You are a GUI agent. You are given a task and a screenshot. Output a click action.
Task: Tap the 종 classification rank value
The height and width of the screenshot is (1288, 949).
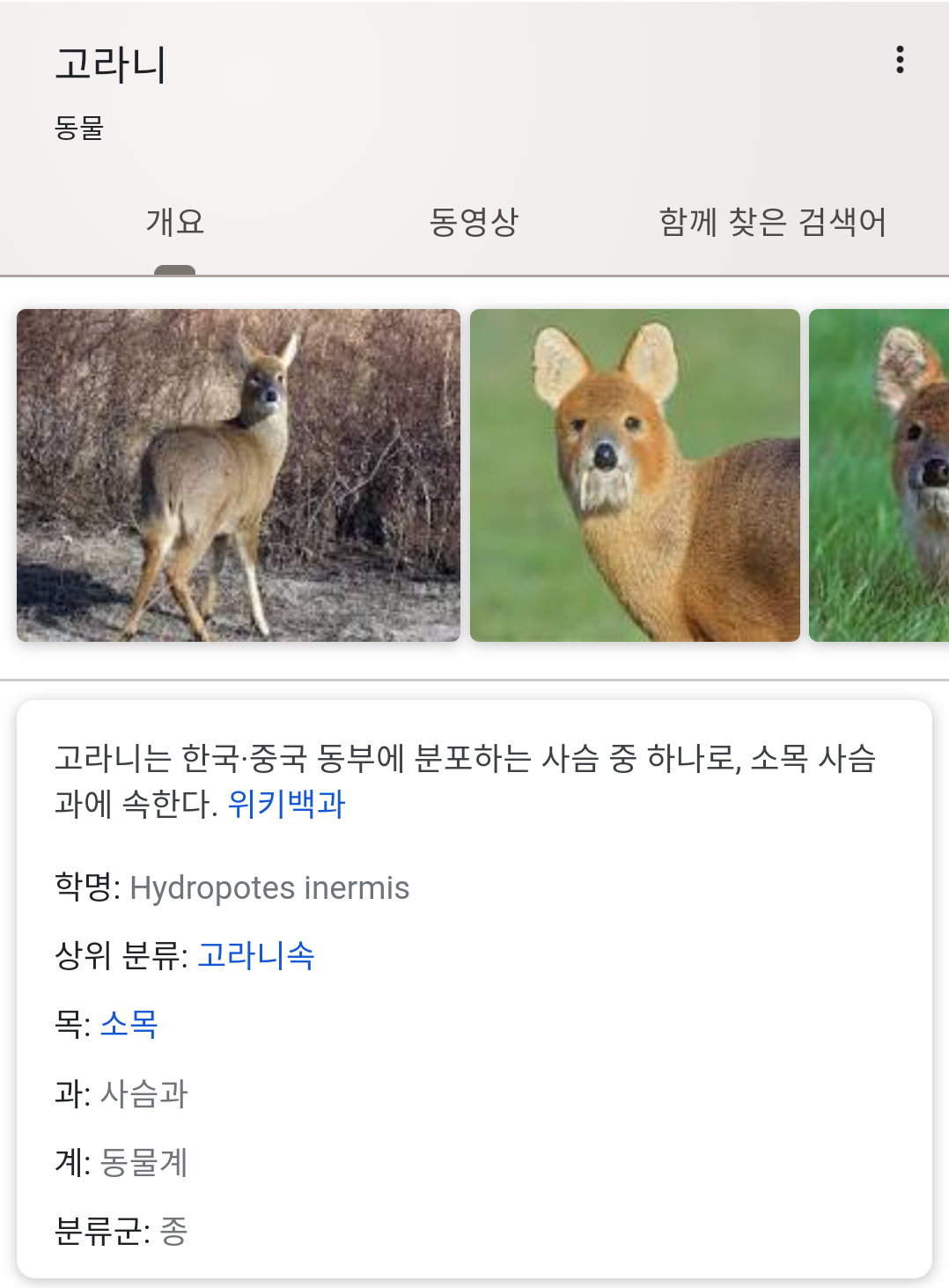[174, 1231]
